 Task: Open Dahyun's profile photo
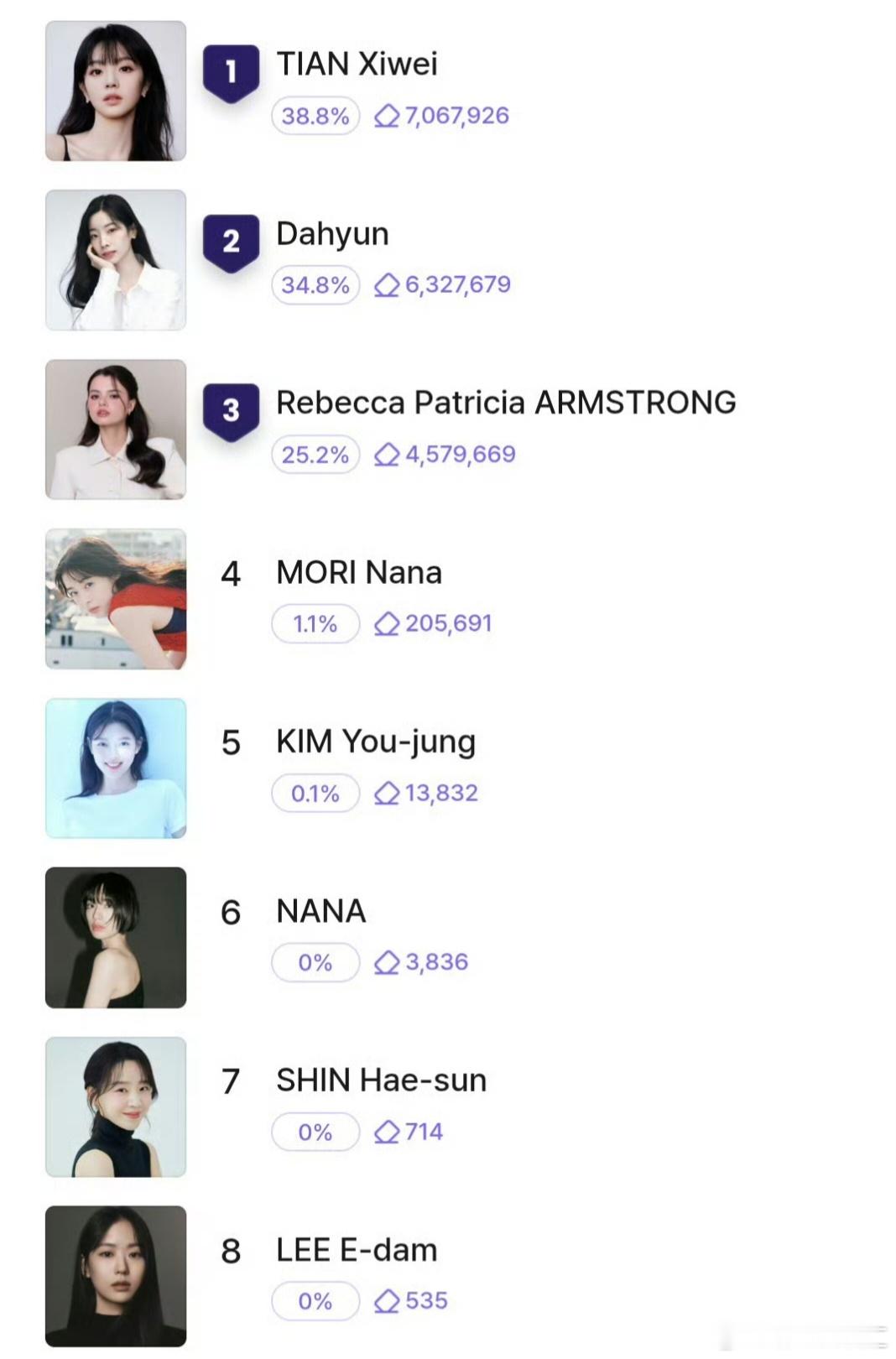click(x=116, y=260)
